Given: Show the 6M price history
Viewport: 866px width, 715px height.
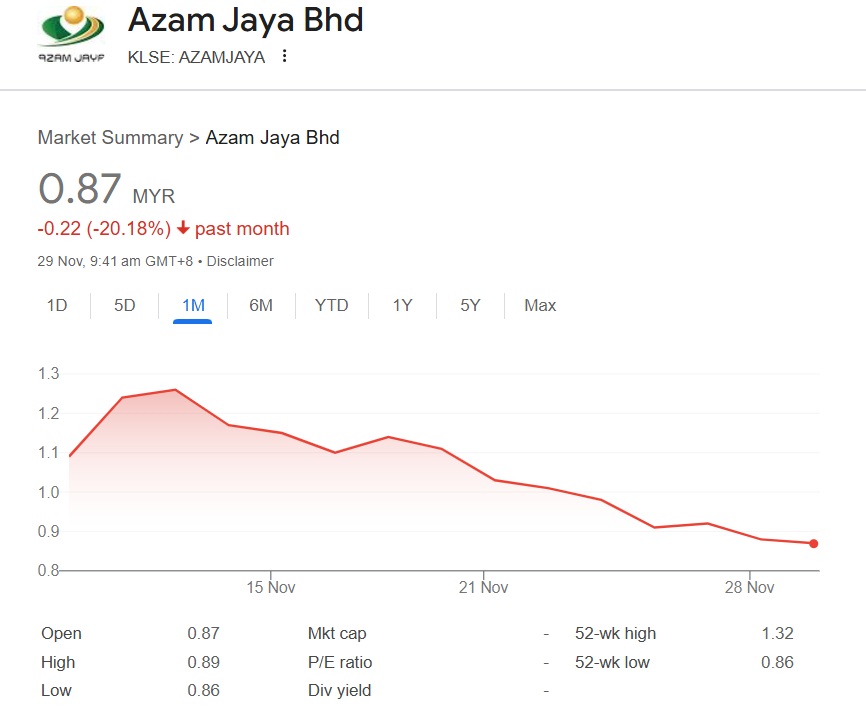Looking at the screenshot, I should click(261, 305).
